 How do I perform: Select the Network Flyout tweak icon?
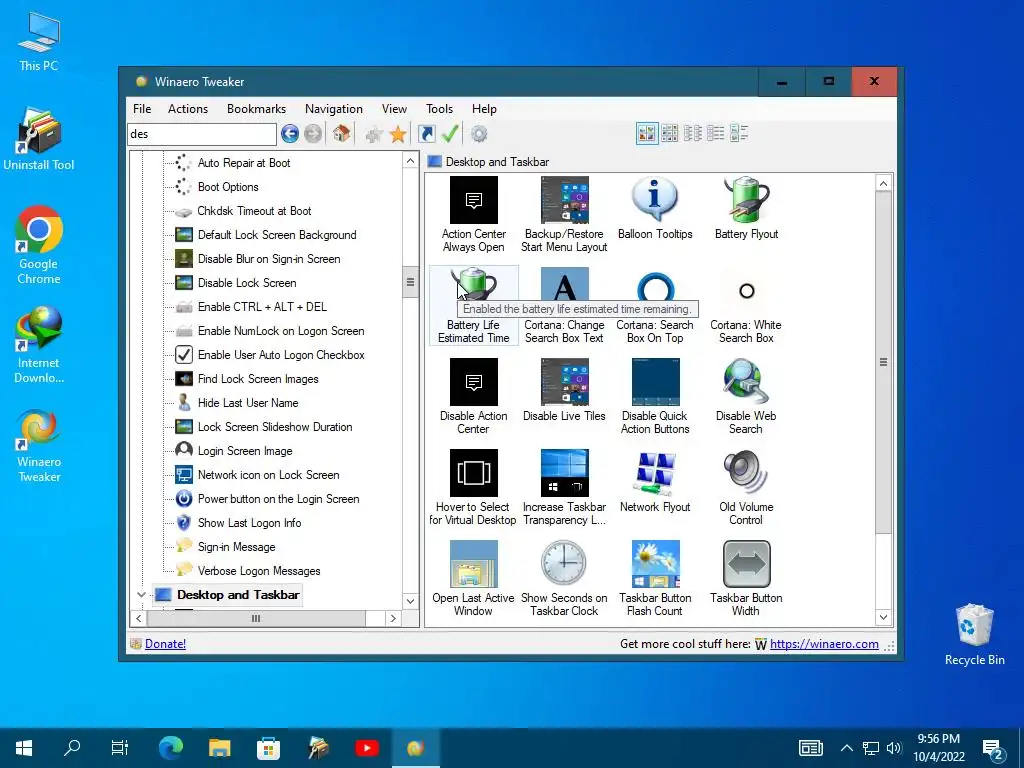[655, 481]
